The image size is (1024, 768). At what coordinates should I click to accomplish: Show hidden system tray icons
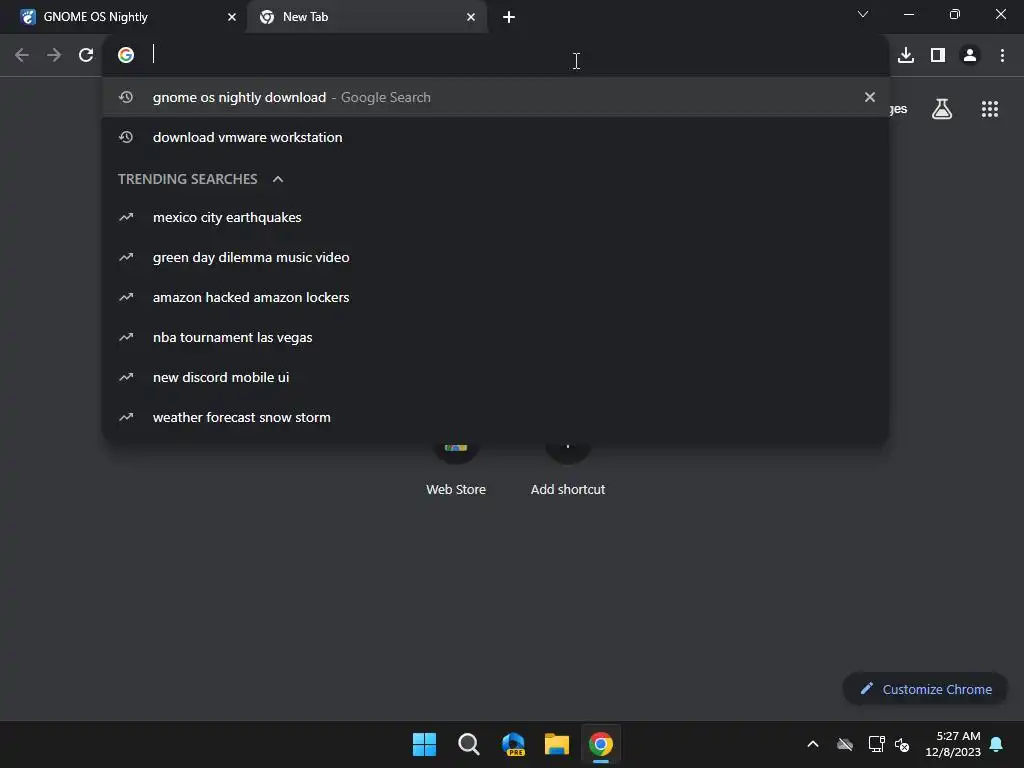(x=813, y=744)
